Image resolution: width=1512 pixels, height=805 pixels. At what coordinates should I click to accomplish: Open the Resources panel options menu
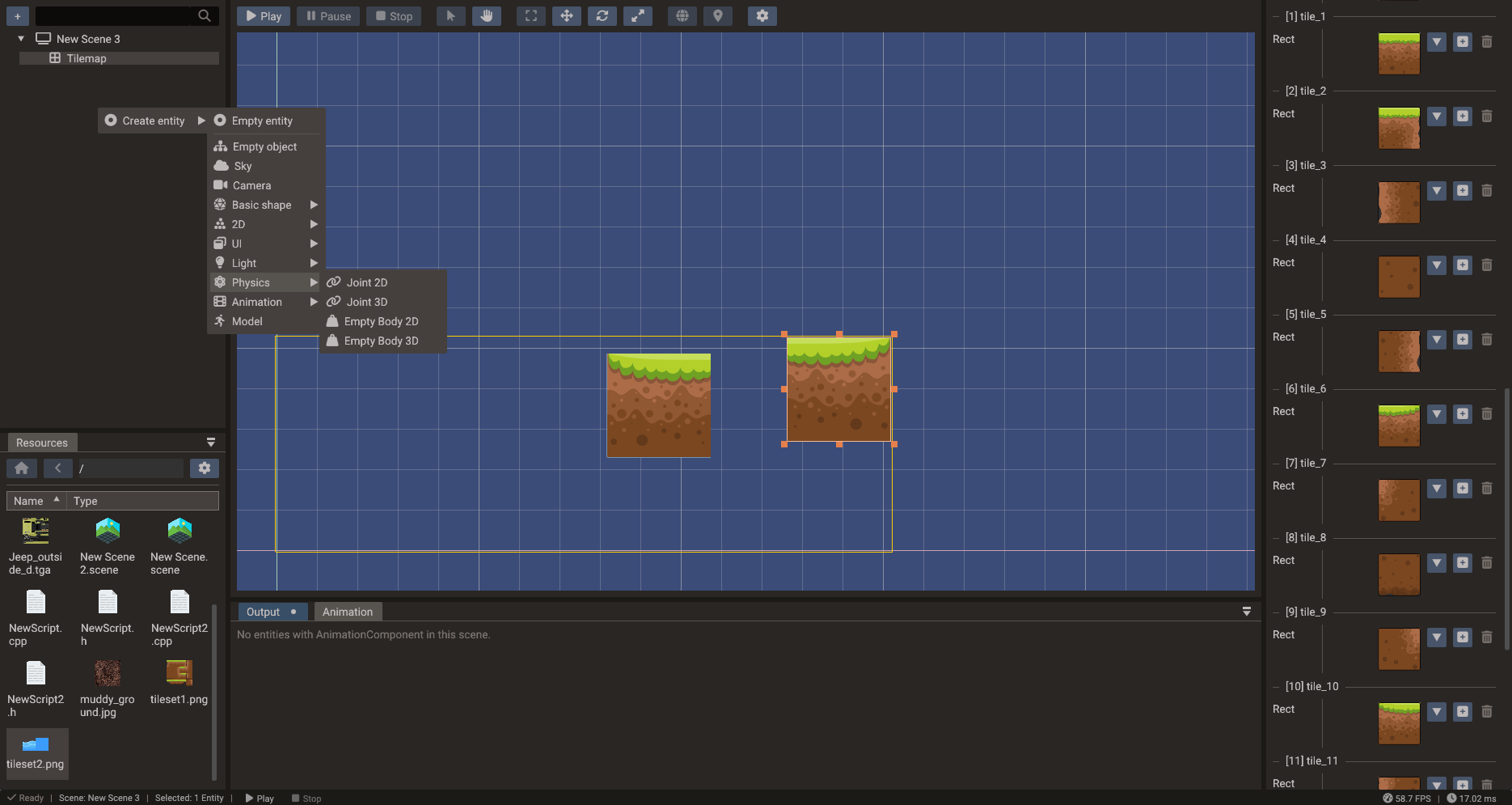pos(211,443)
